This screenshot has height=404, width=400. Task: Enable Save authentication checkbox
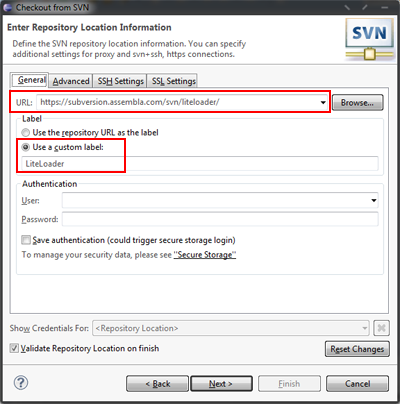pos(26,240)
